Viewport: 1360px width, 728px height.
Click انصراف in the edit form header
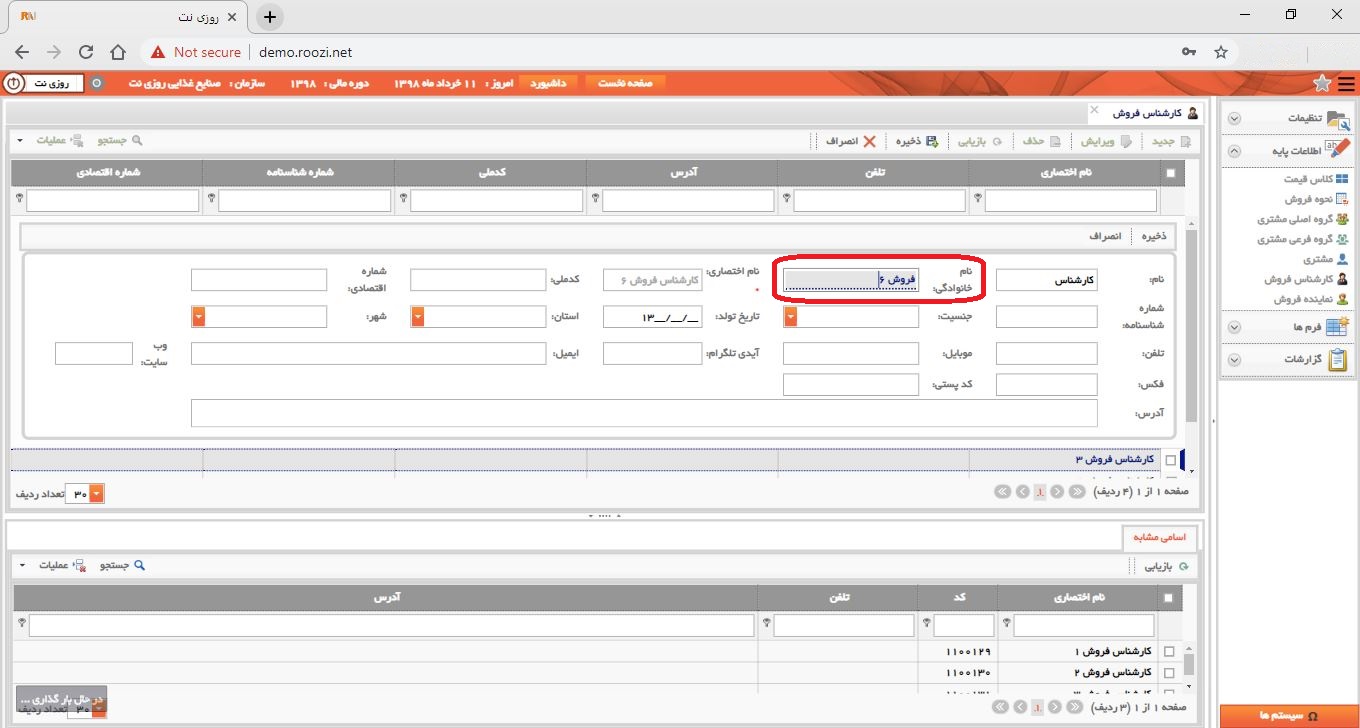1106,237
